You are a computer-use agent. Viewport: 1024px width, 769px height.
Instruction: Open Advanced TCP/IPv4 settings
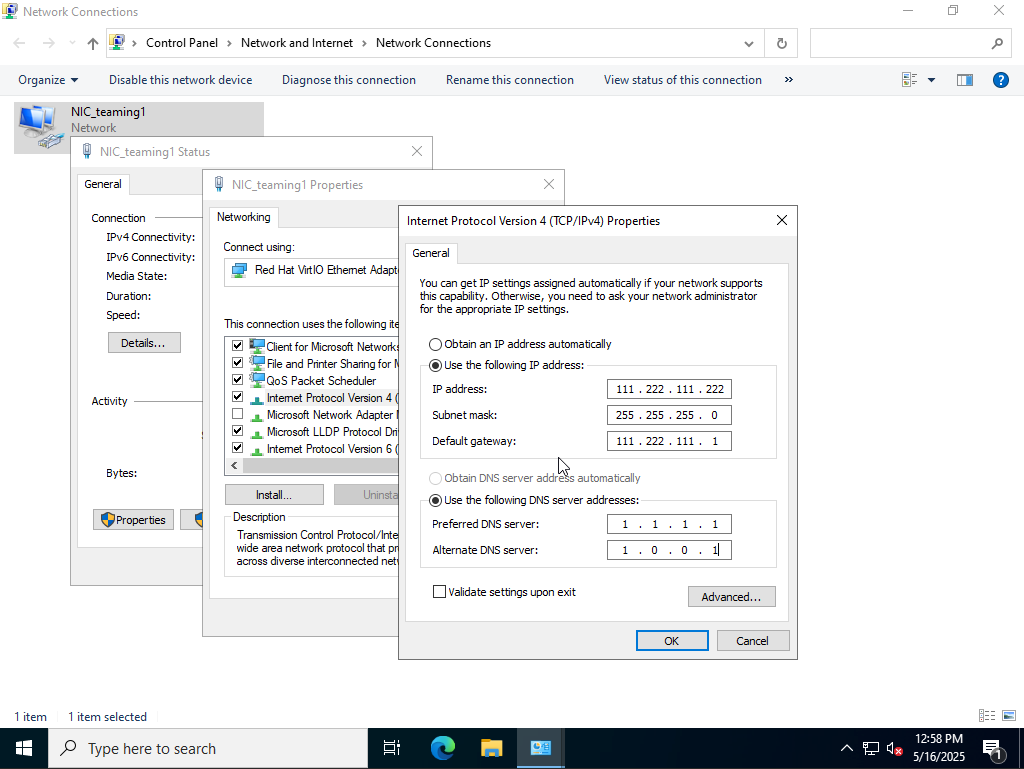(731, 596)
